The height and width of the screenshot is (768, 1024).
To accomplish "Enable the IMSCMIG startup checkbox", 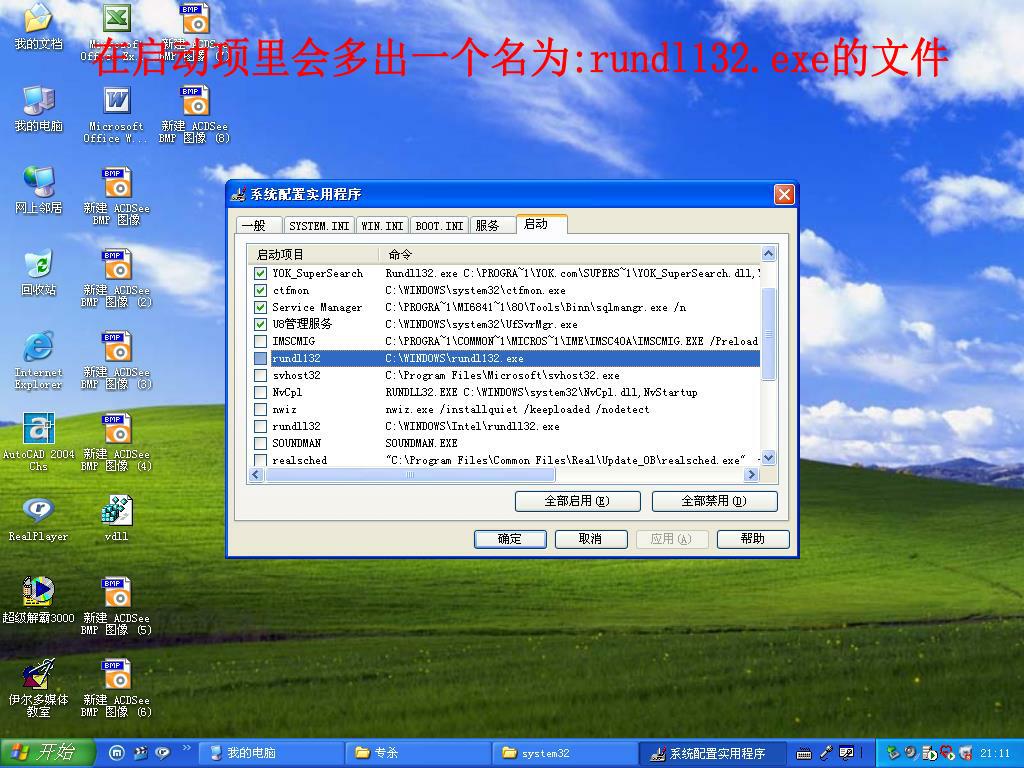I will (261, 341).
